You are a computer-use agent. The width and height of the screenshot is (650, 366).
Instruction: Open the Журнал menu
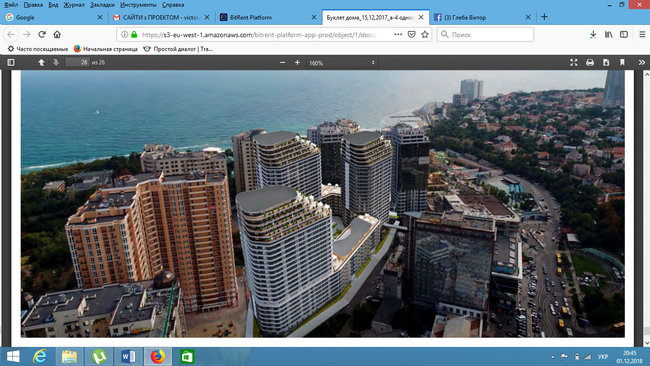74,5
